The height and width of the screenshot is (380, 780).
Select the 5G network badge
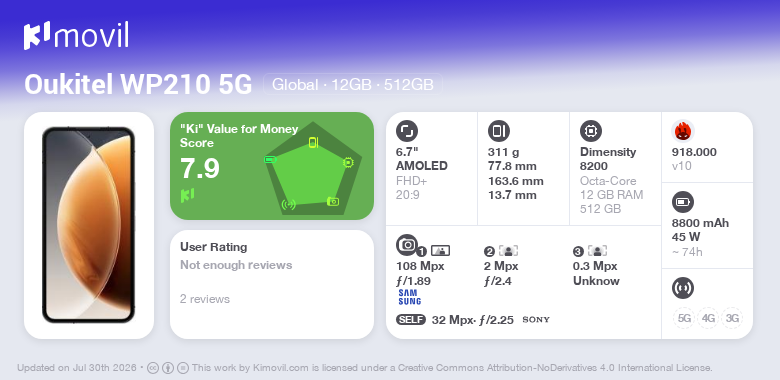click(x=684, y=318)
